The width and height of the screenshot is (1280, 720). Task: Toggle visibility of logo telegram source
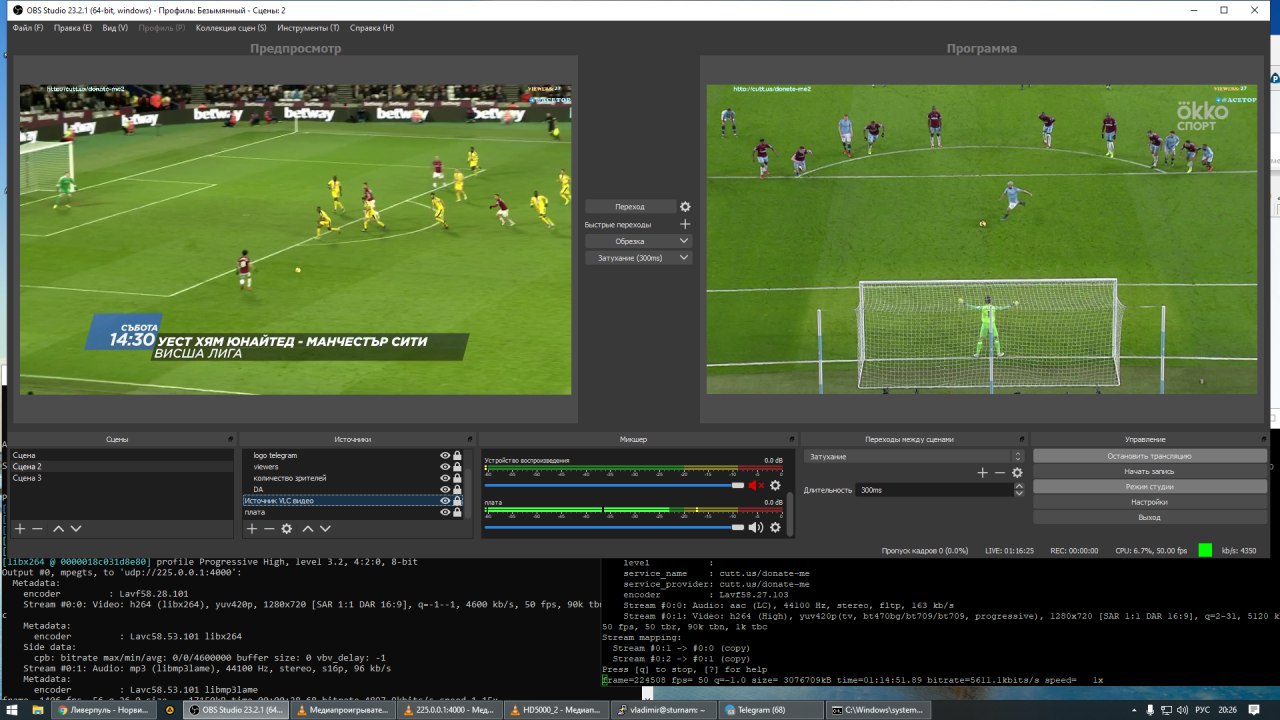coord(445,456)
